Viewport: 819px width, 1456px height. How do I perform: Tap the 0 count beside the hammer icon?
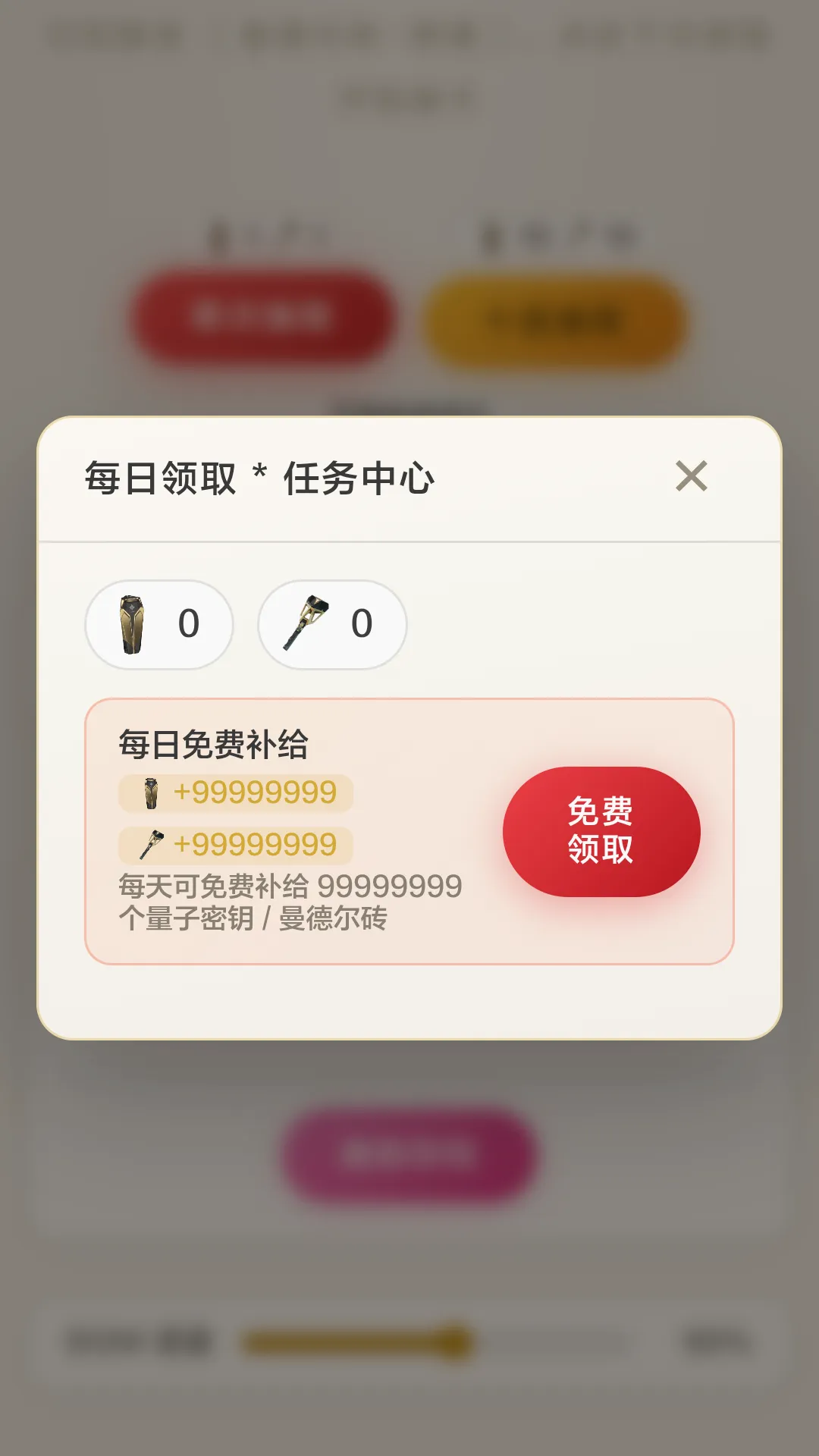pos(362,624)
